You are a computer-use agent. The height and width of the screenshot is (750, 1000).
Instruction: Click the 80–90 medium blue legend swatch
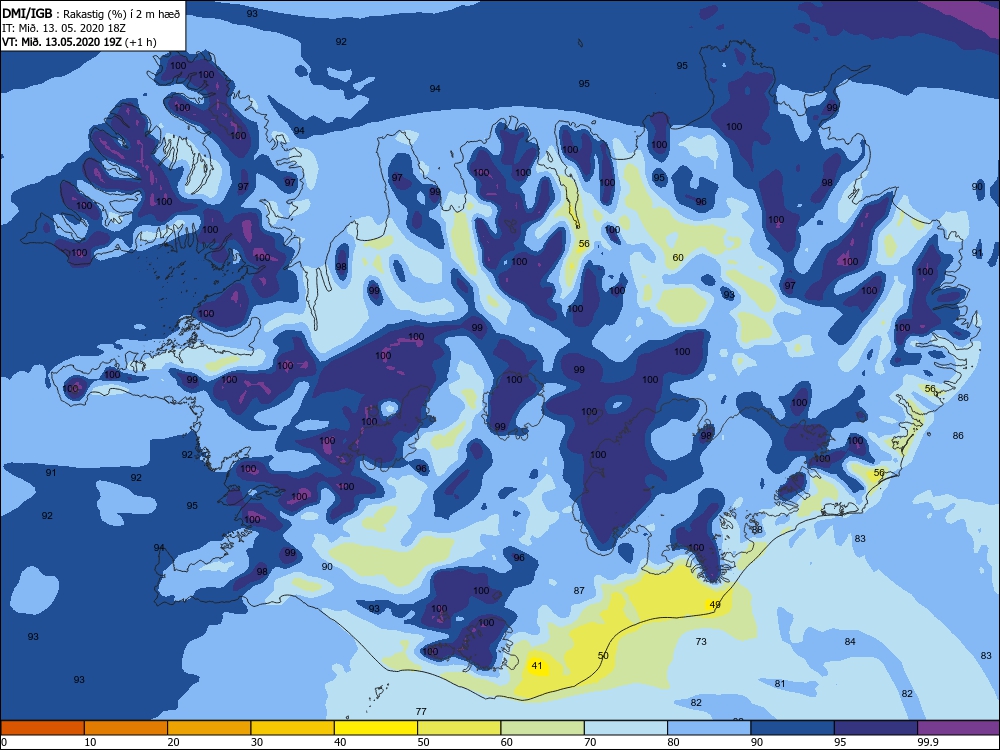(x=709, y=728)
